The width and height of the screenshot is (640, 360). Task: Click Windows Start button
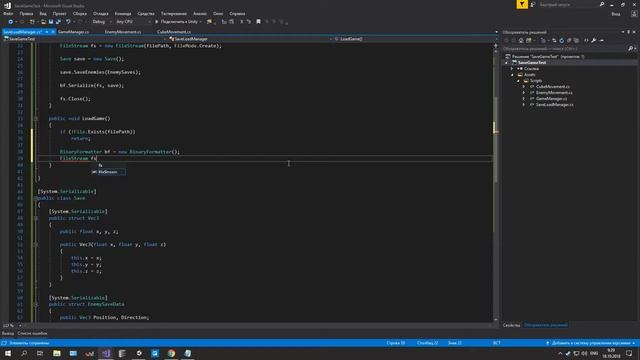tap(8, 353)
